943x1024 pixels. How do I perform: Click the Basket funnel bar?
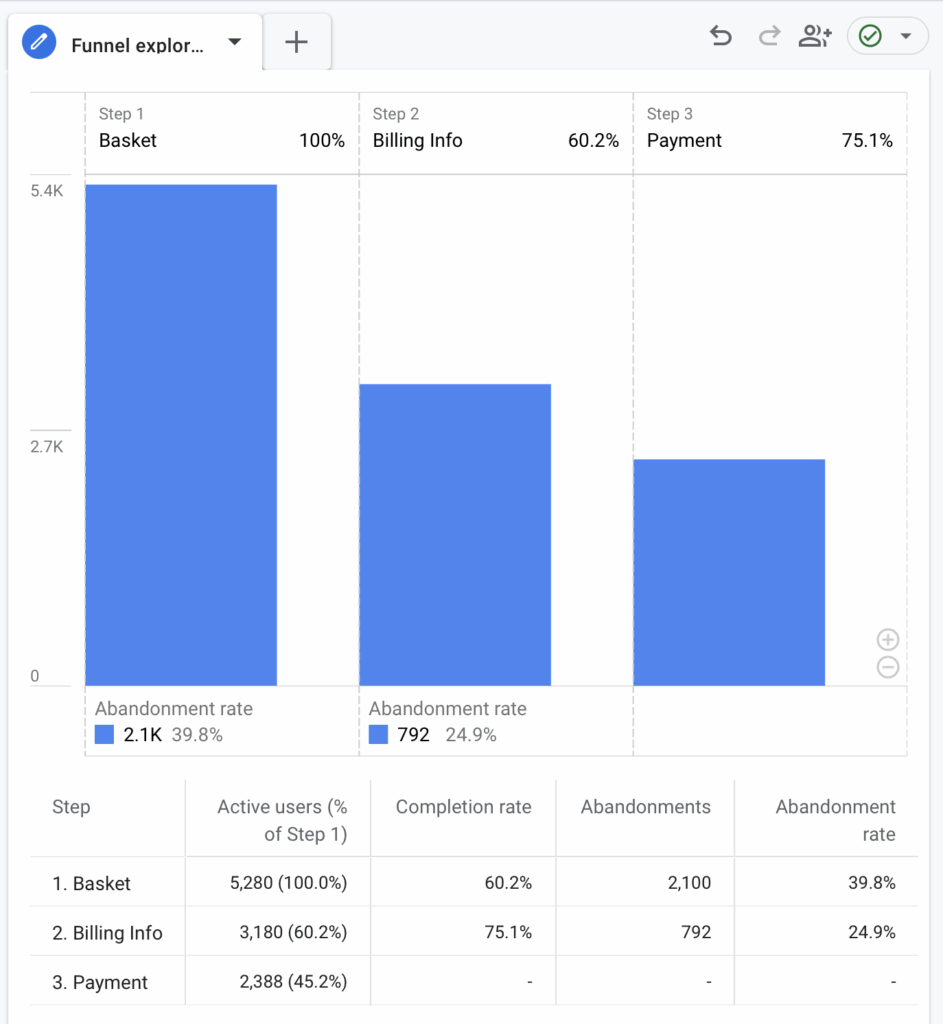tap(181, 435)
